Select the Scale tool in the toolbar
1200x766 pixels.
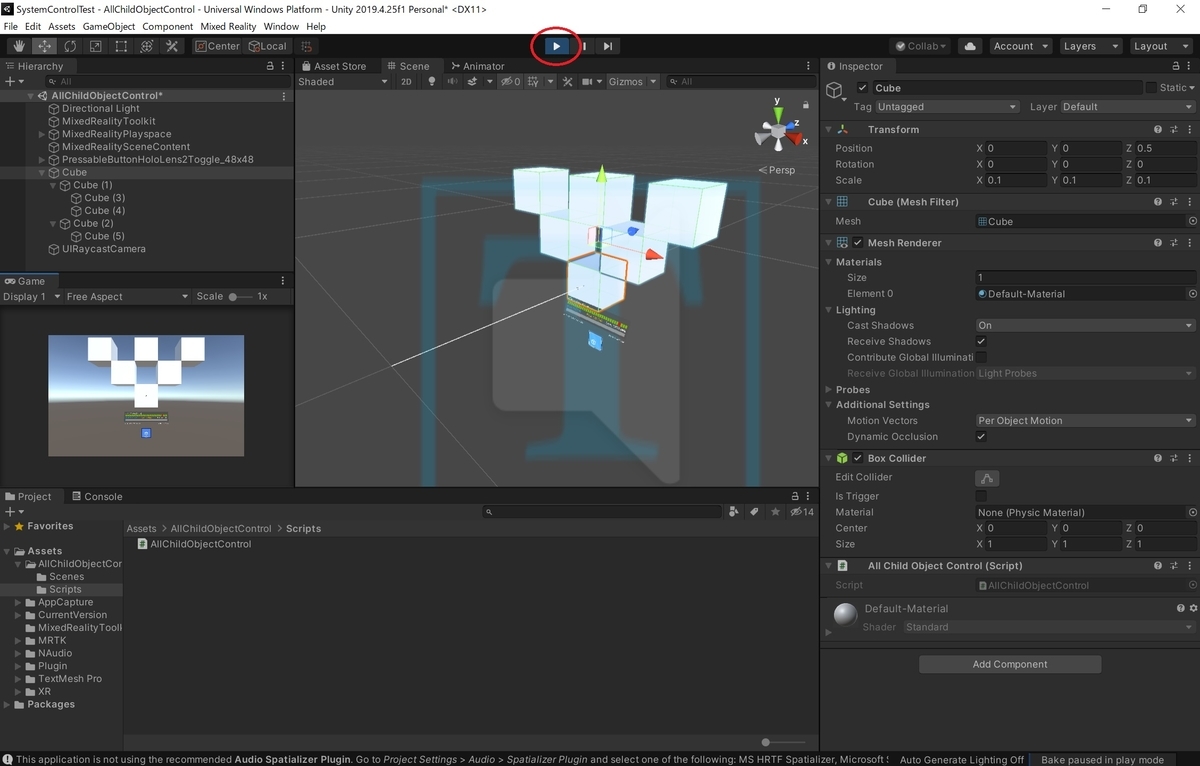95,46
